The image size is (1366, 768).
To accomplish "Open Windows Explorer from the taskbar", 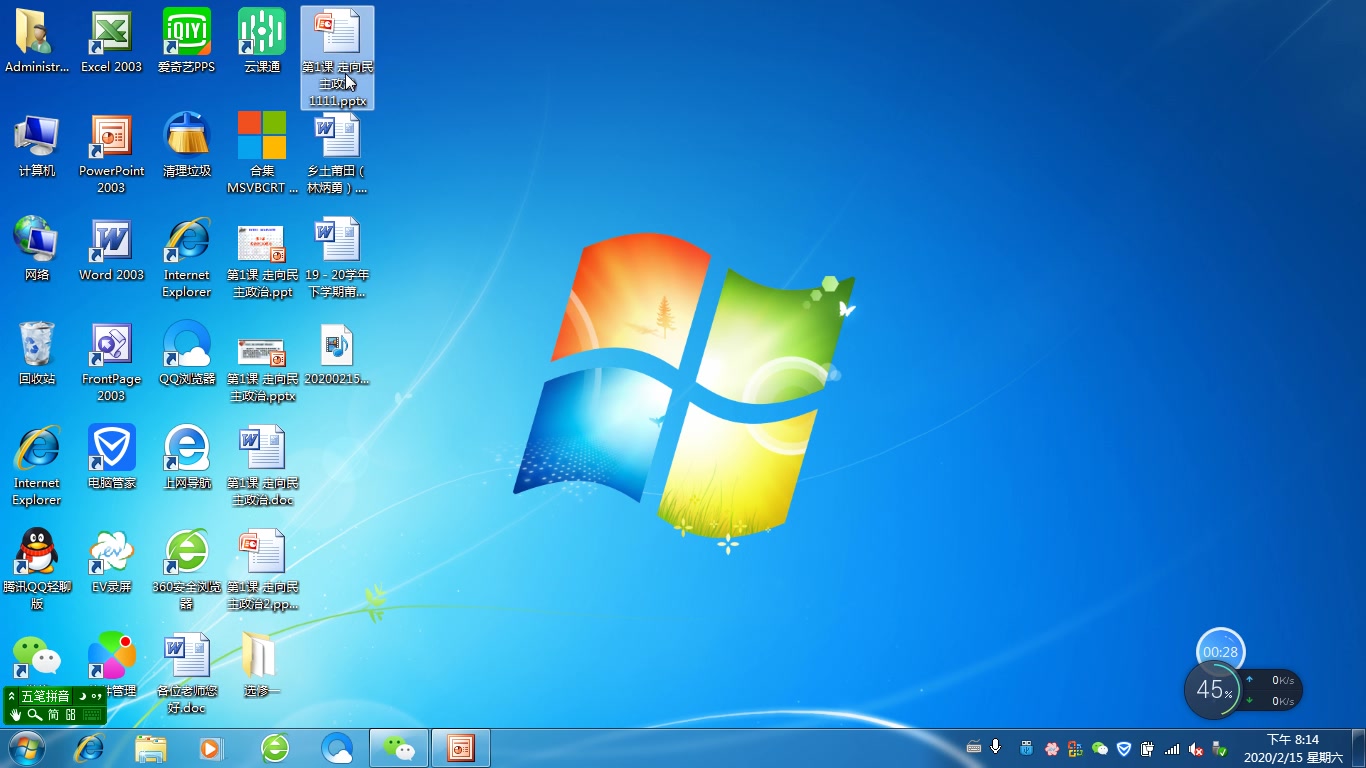I will 151,748.
